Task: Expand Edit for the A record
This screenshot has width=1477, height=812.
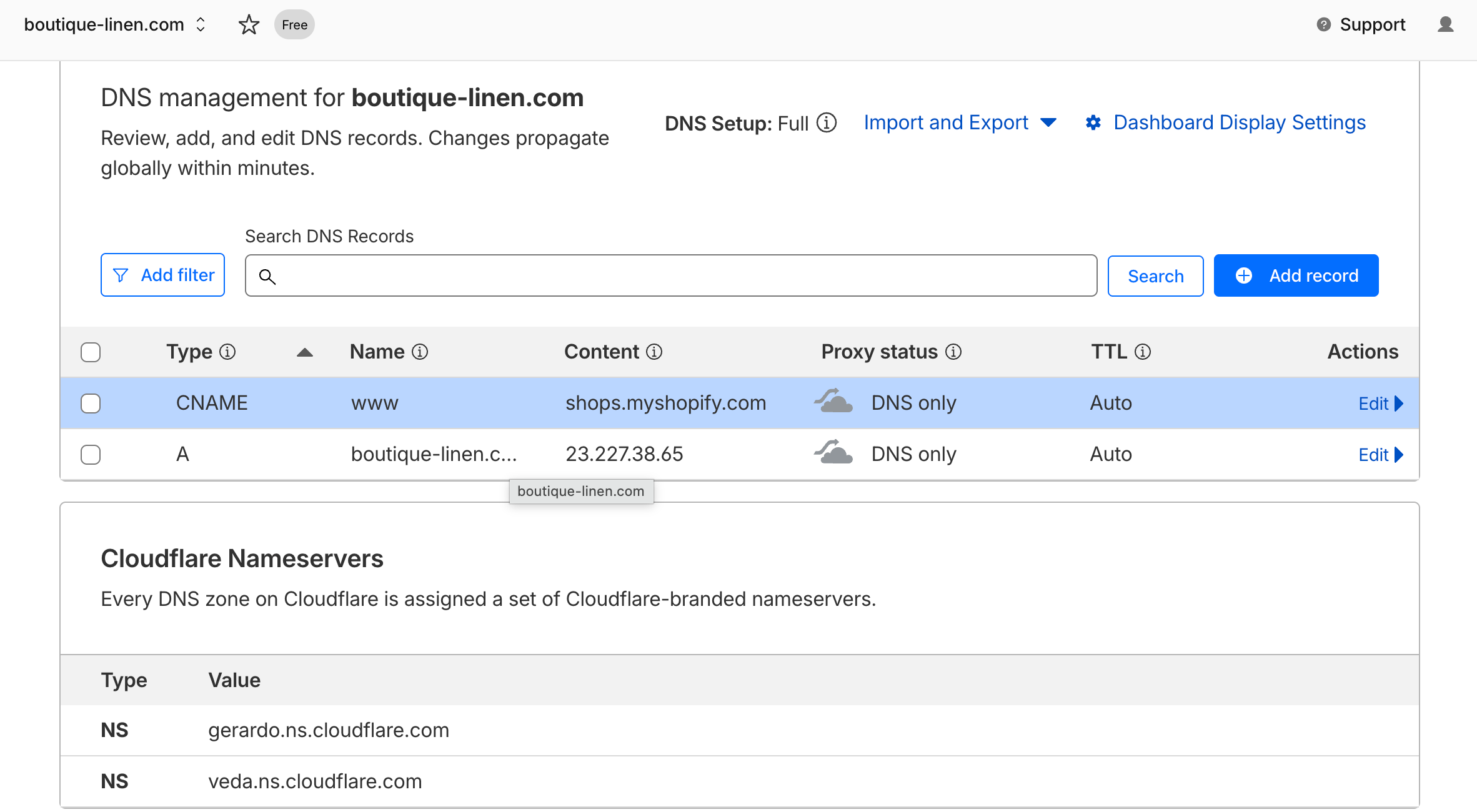Action: pos(1380,455)
